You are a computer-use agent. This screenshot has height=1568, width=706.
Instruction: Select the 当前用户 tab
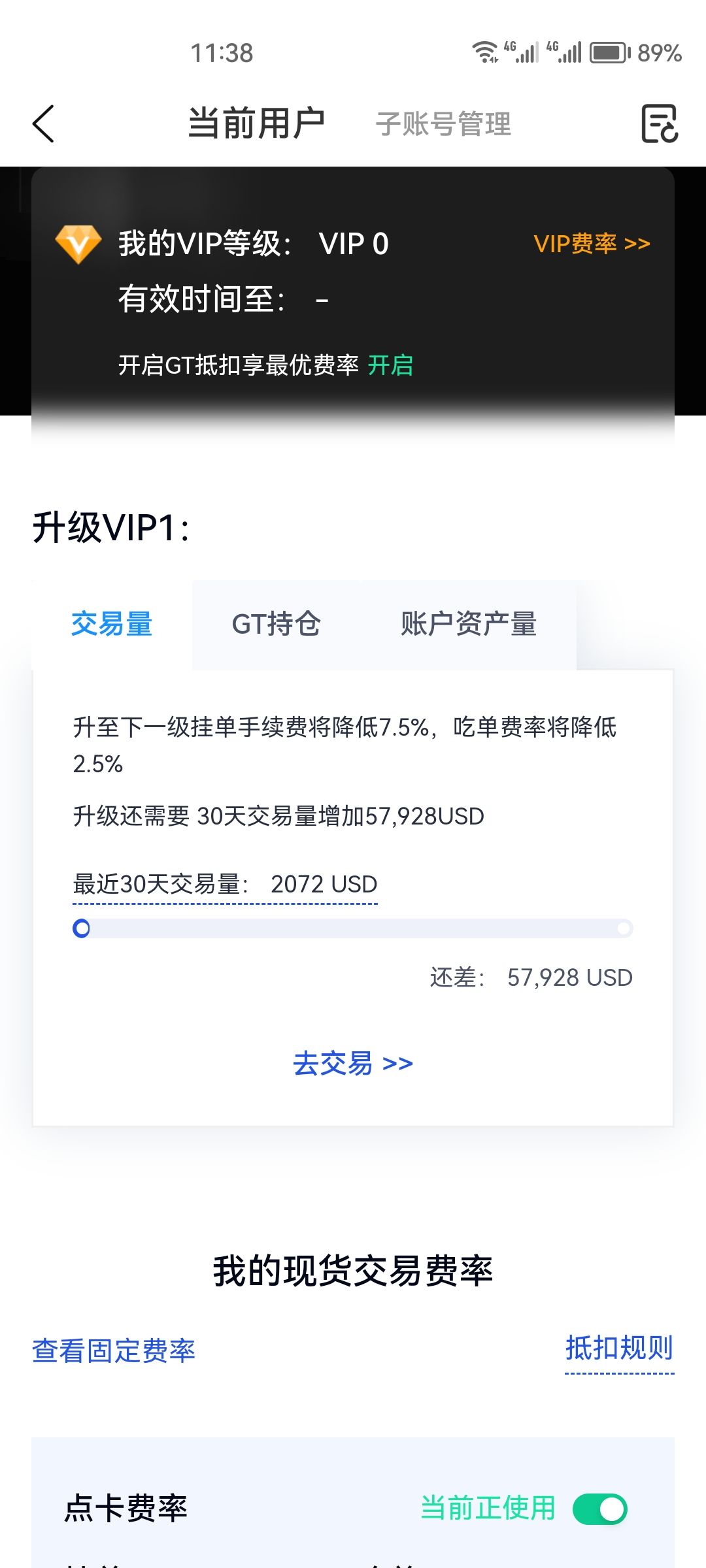(x=256, y=123)
